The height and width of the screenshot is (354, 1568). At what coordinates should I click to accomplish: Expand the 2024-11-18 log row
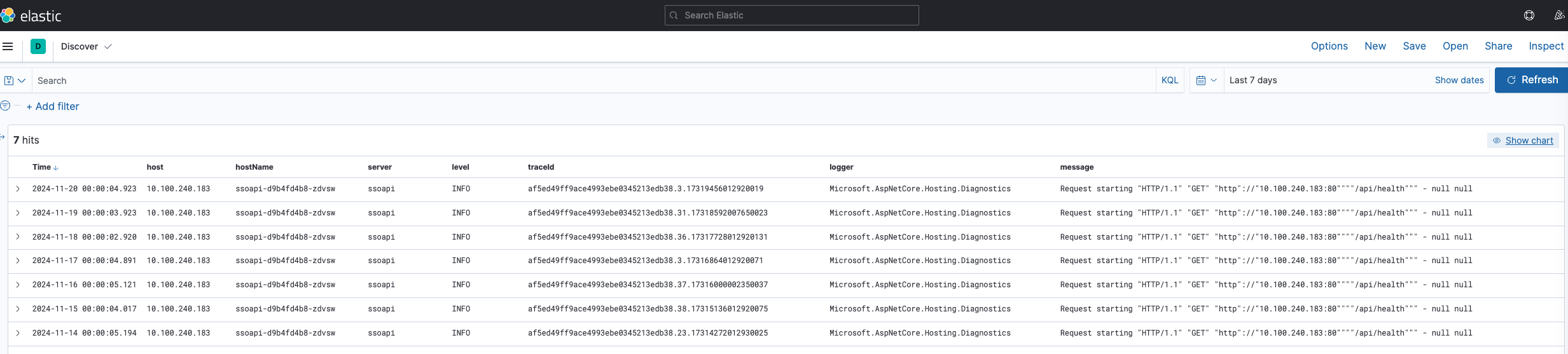18,237
